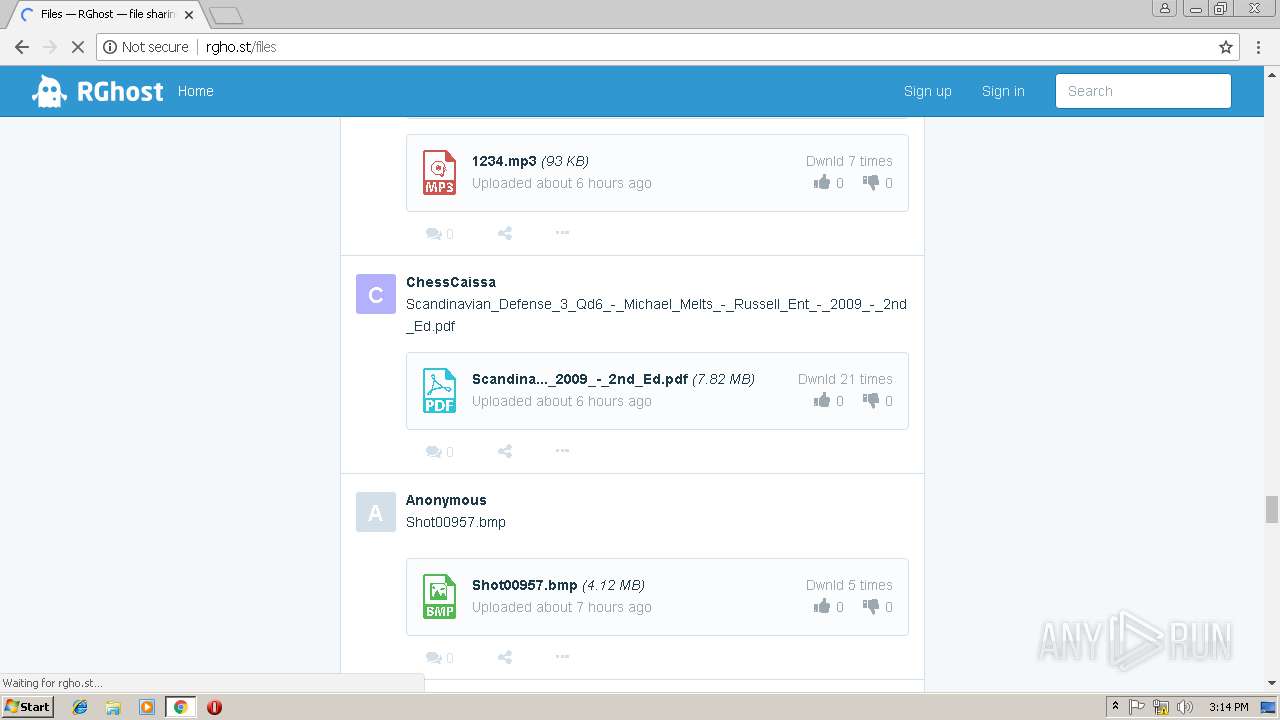This screenshot has width=1280, height=720.
Task: Open more options for Shot00957.bmp post
Action: [x=562, y=657]
